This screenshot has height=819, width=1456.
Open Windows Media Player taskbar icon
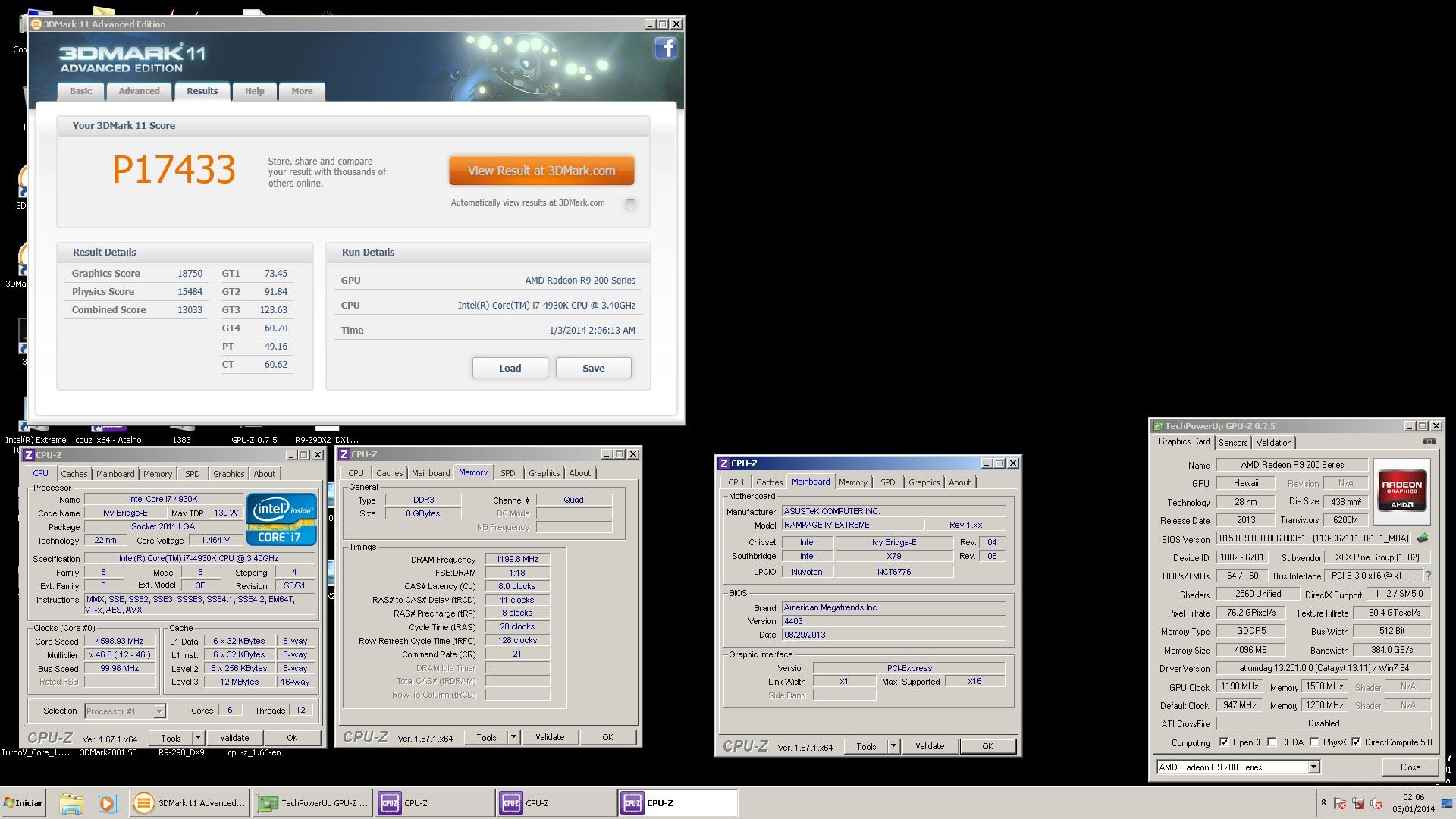point(107,803)
